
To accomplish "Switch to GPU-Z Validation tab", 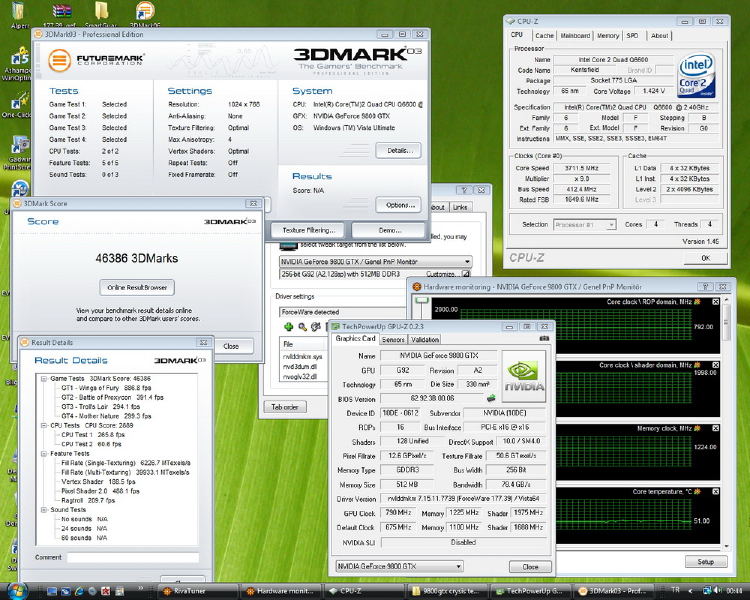I will point(425,340).
